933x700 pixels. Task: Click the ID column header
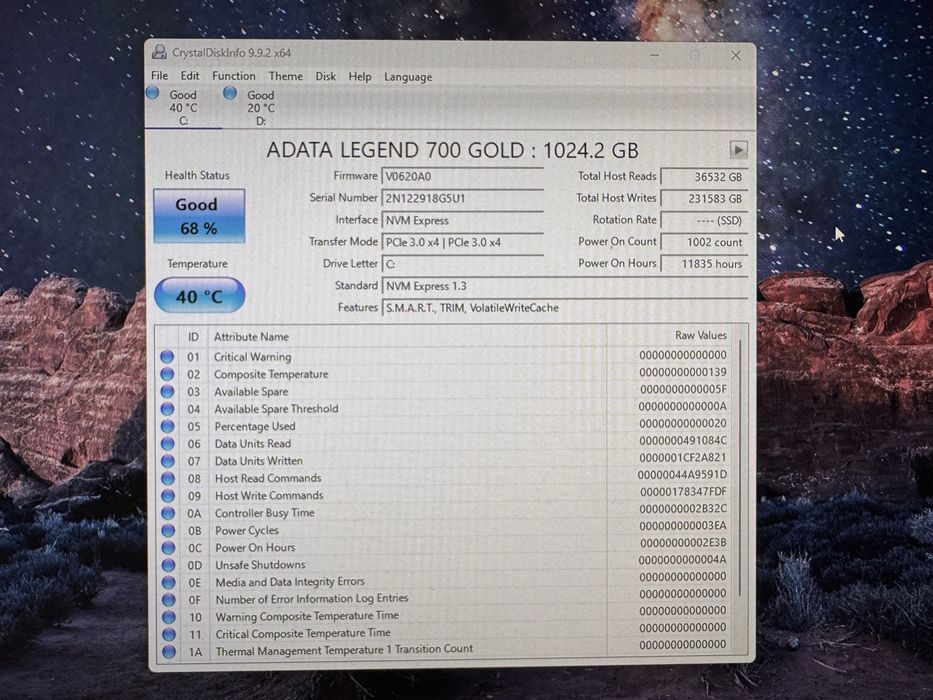click(x=193, y=337)
